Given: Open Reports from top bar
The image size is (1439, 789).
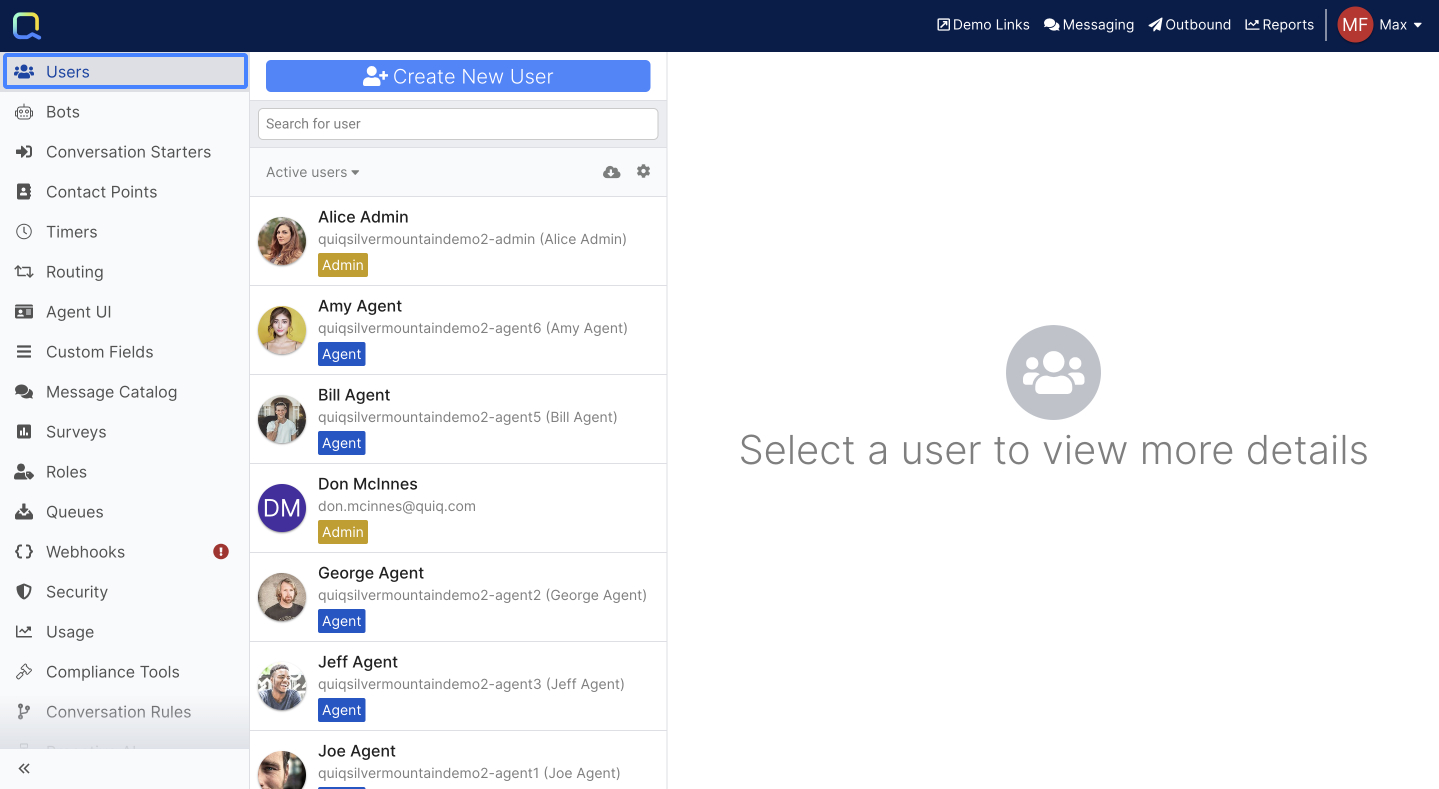Looking at the screenshot, I should [1279, 25].
